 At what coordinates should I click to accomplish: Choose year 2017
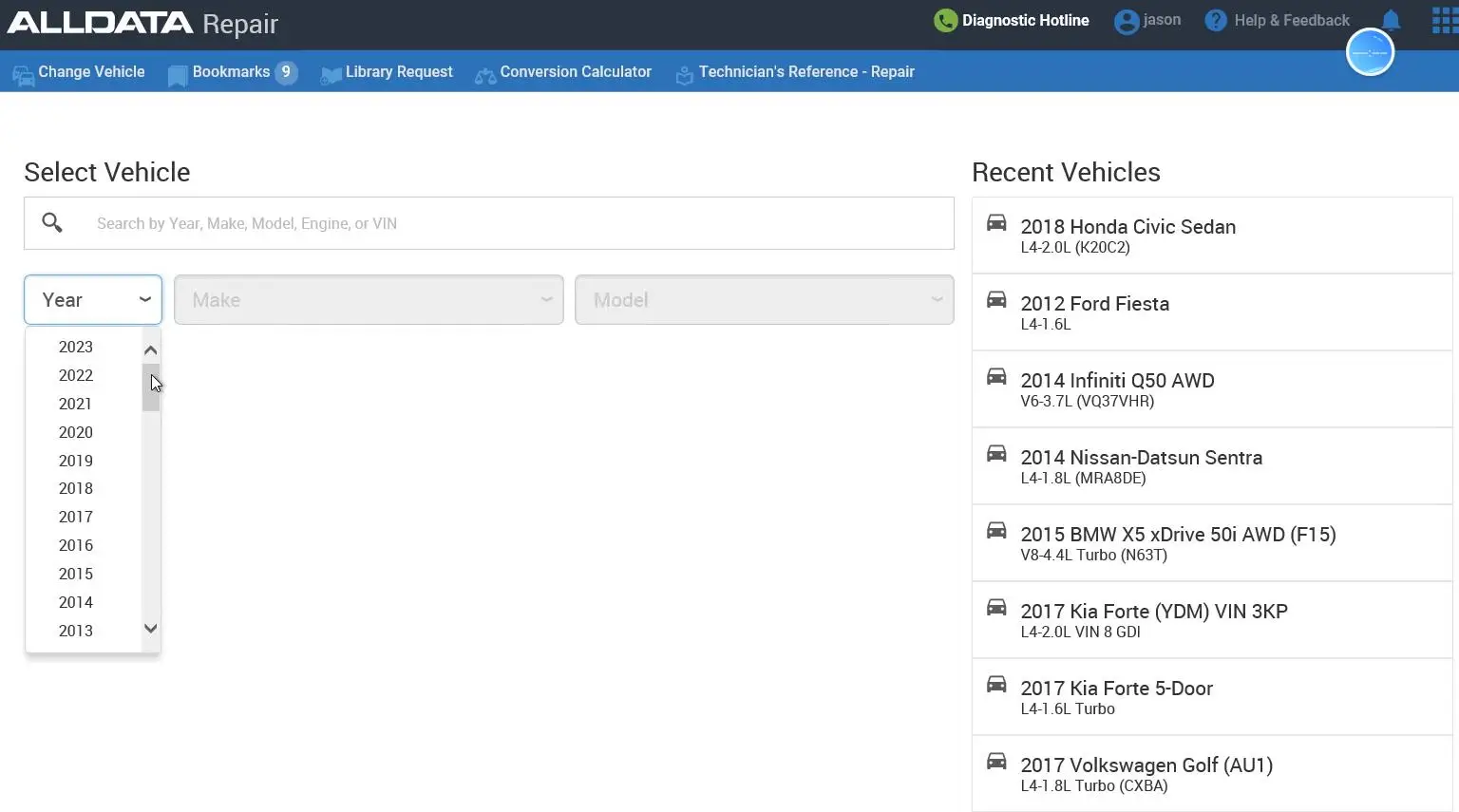tap(76, 517)
